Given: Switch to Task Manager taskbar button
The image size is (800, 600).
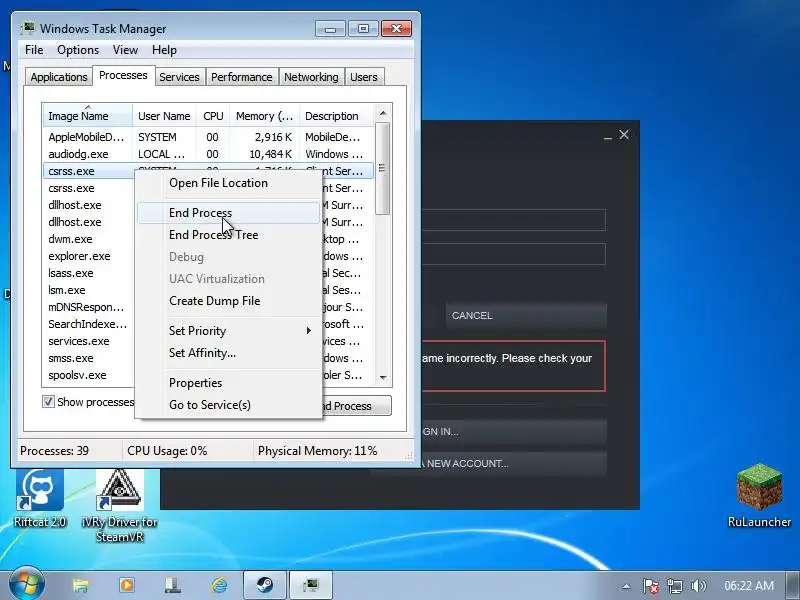Looking at the screenshot, I should click(x=311, y=585).
